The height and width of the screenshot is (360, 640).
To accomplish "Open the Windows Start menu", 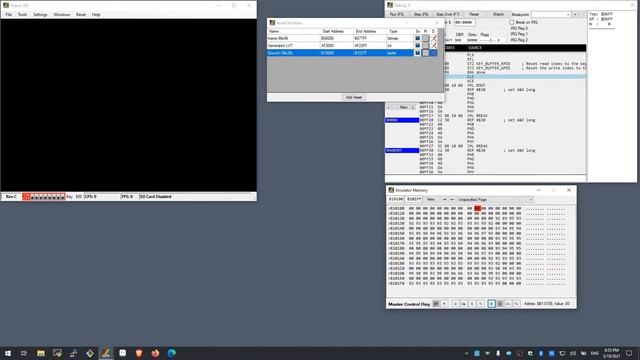I will click(x=8, y=353).
